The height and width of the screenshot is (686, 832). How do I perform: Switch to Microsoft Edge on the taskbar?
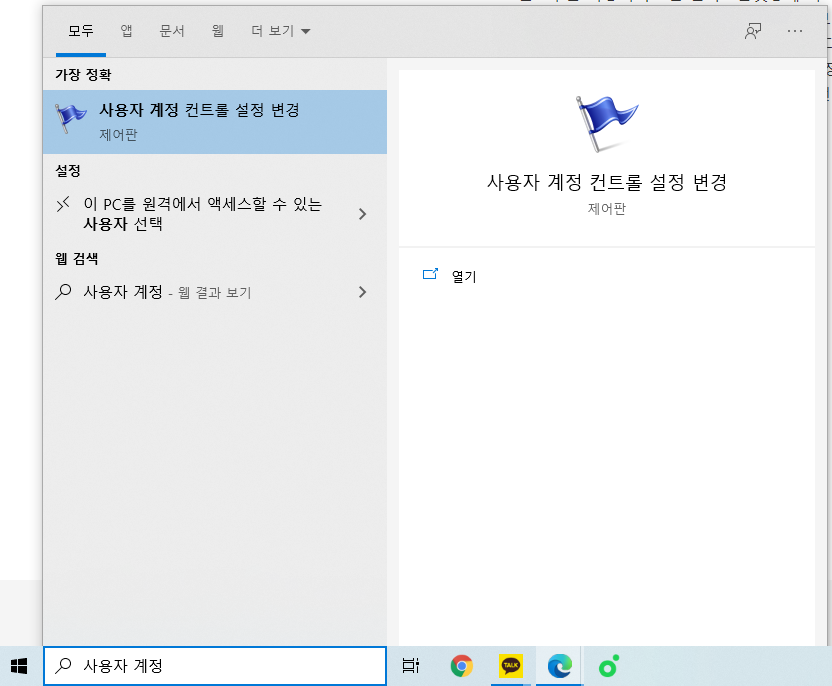(x=559, y=666)
